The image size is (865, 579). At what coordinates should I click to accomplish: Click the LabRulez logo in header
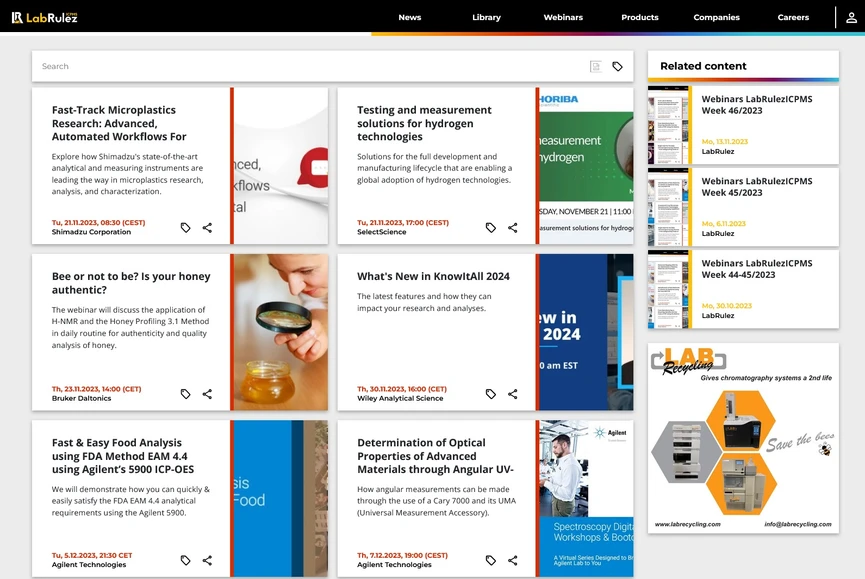click(45, 18)
